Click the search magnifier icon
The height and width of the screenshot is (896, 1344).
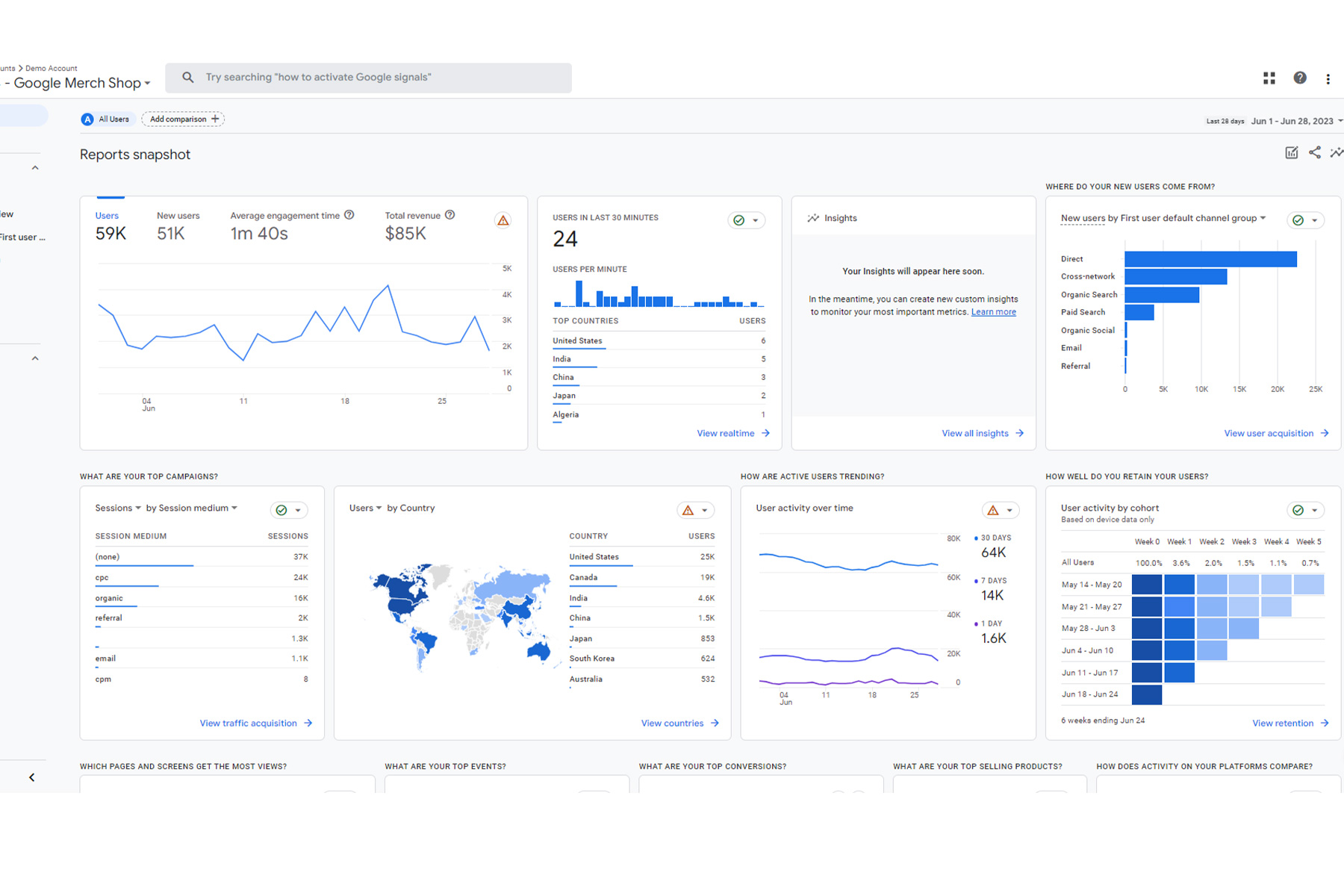(187, 77)
